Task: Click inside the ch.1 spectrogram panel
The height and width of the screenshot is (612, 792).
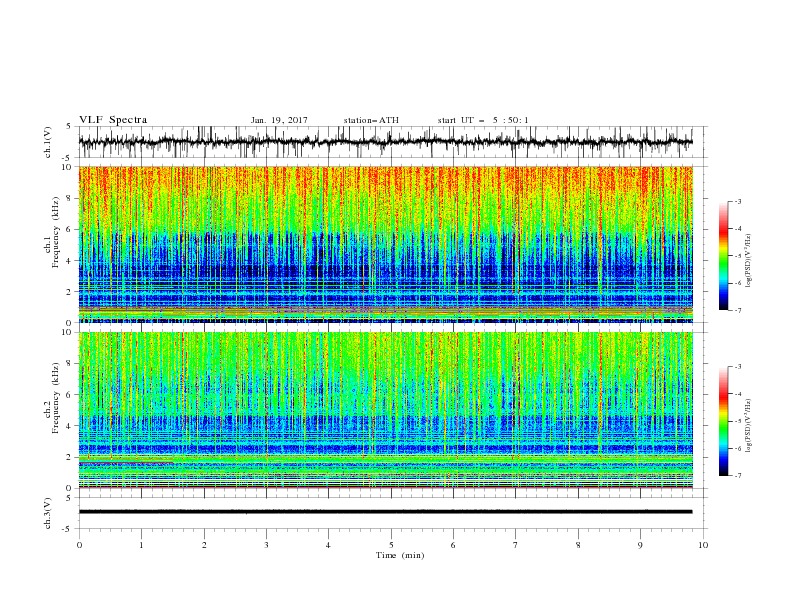Action: [385, 244]
